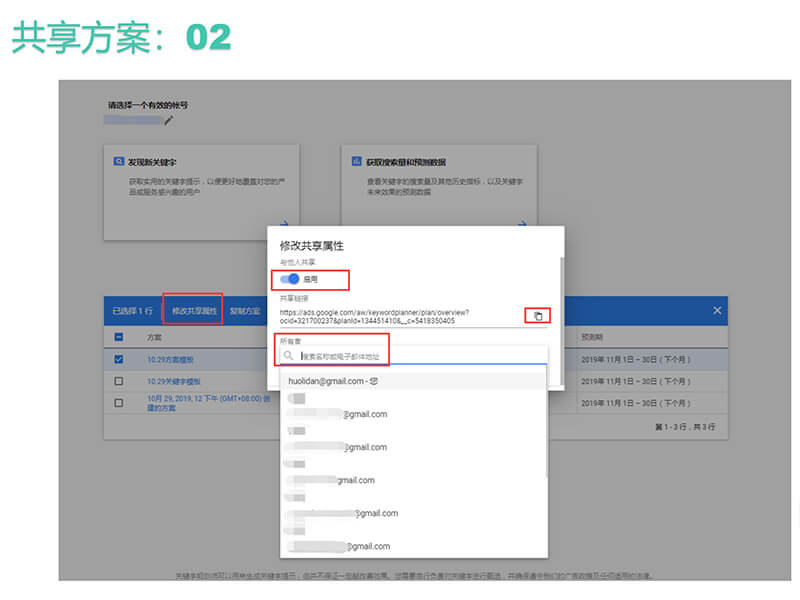Screen dimensions: 800x600
Task: Select huolidan@gmail.com from the owner list
Action: coord(413,381)
